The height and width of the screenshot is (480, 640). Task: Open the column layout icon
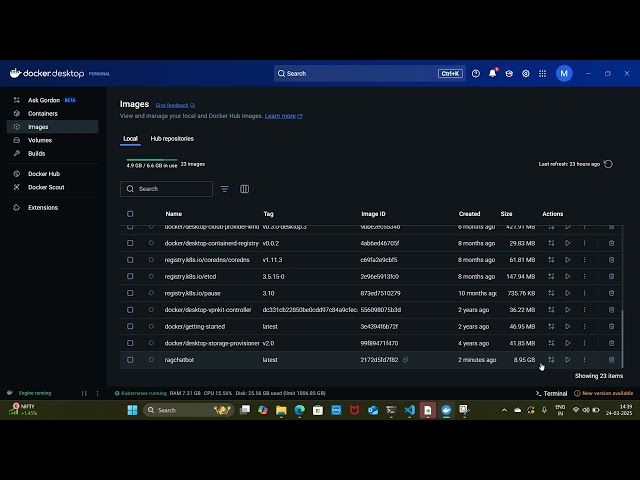point(244,189)
